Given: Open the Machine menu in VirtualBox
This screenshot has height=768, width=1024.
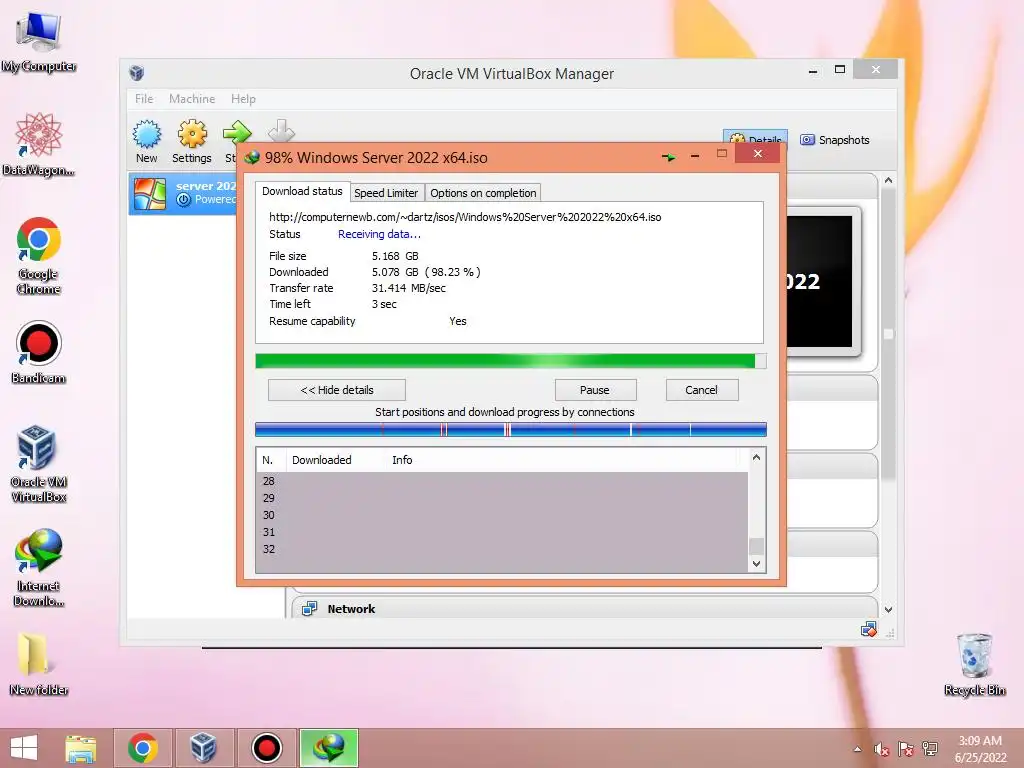Looking at the screenshot, I should (x=192, y=99).
